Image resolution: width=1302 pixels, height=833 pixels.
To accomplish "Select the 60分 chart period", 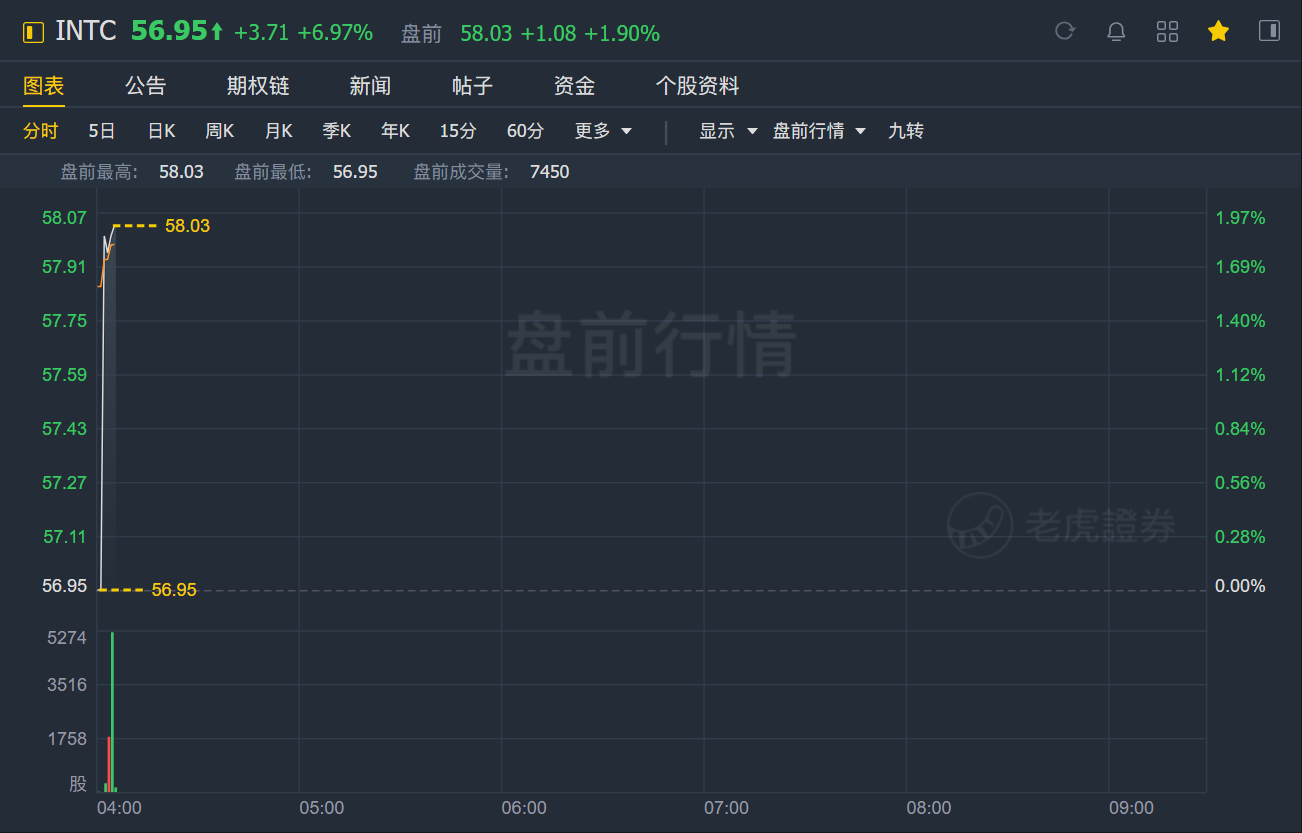I will coord(526,131).
